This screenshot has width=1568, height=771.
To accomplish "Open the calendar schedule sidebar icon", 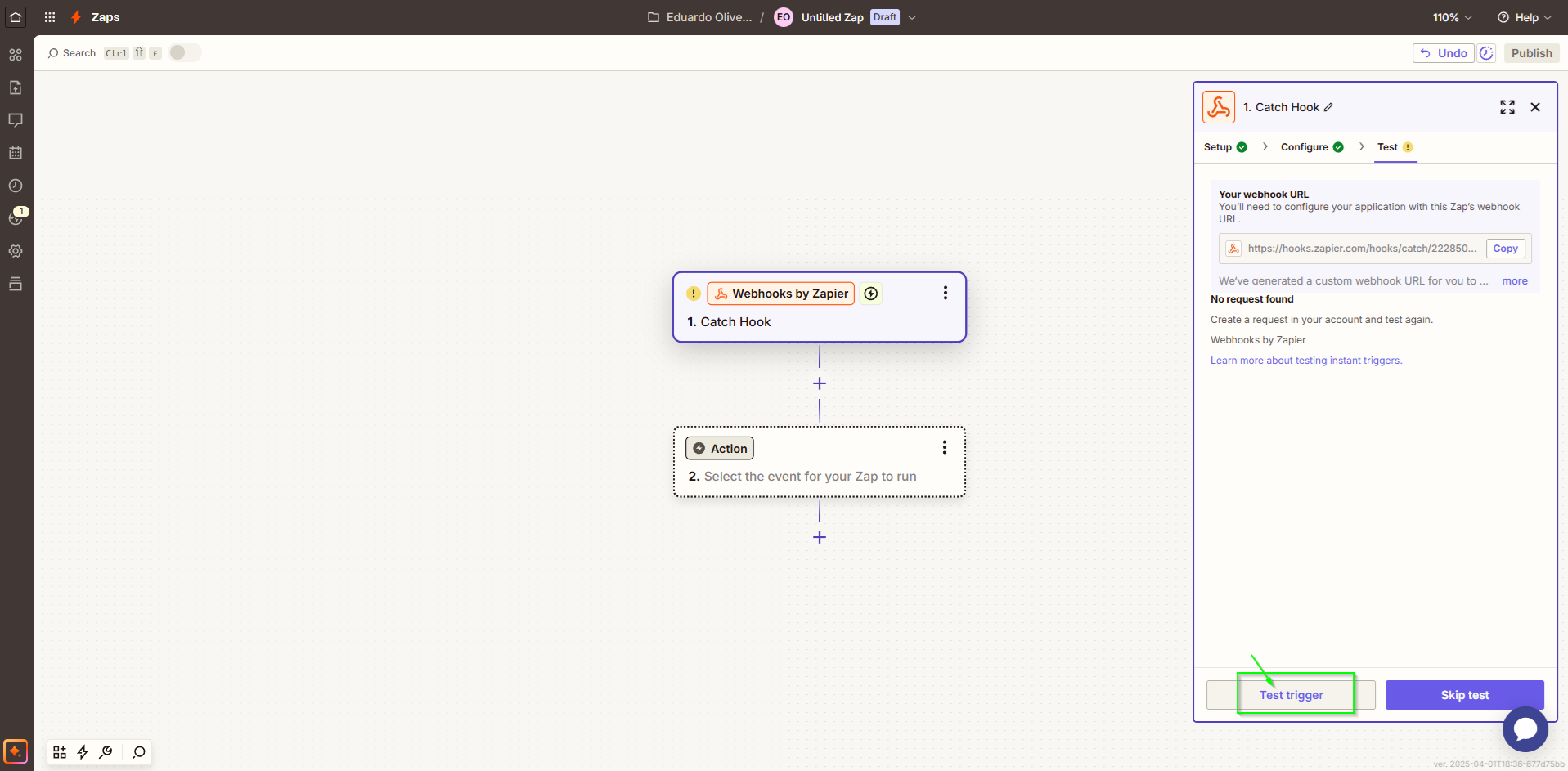I will tap(16, 153).
